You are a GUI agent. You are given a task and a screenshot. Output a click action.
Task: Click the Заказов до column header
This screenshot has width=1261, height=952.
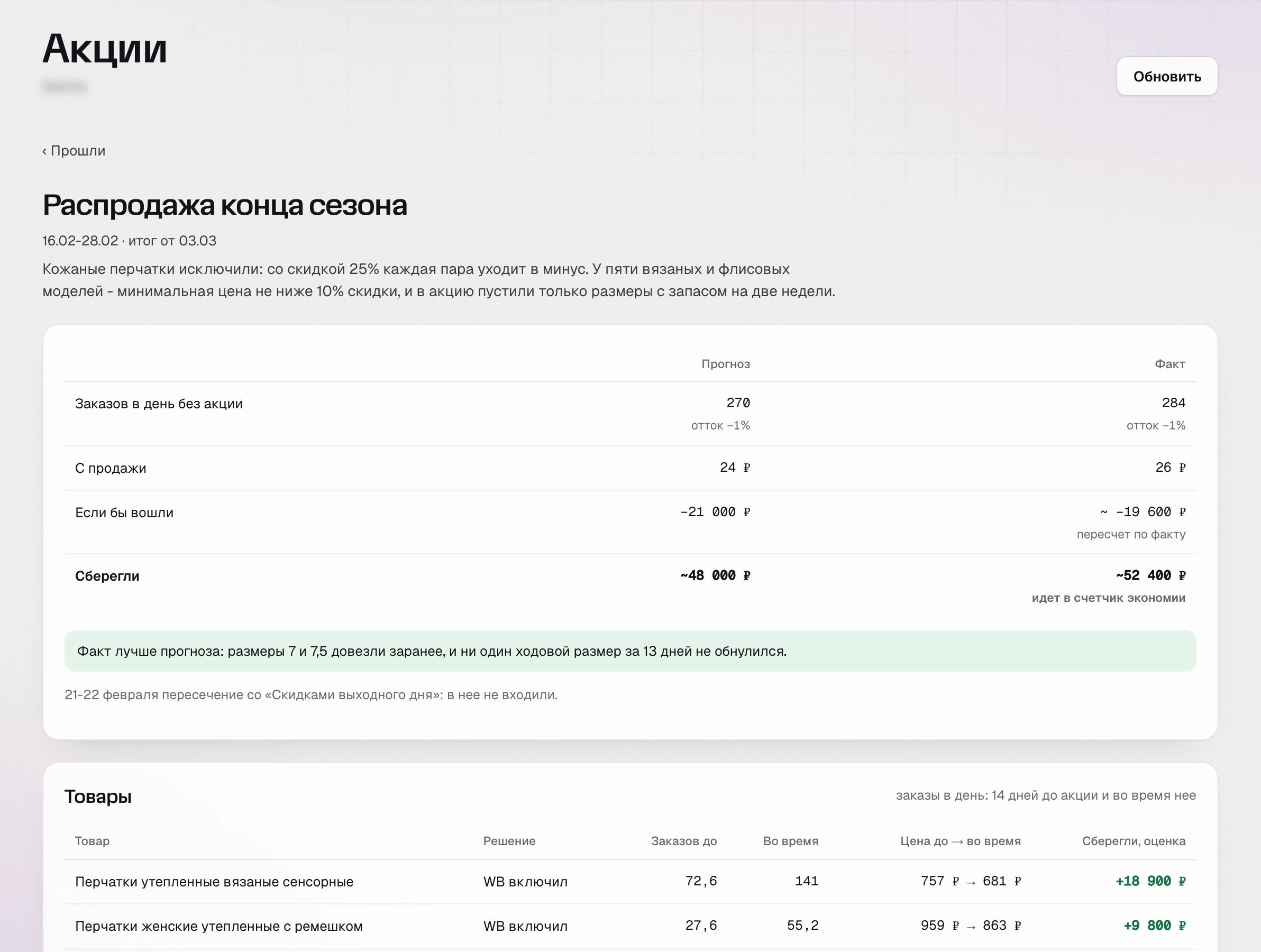click(x=683, y=841)
